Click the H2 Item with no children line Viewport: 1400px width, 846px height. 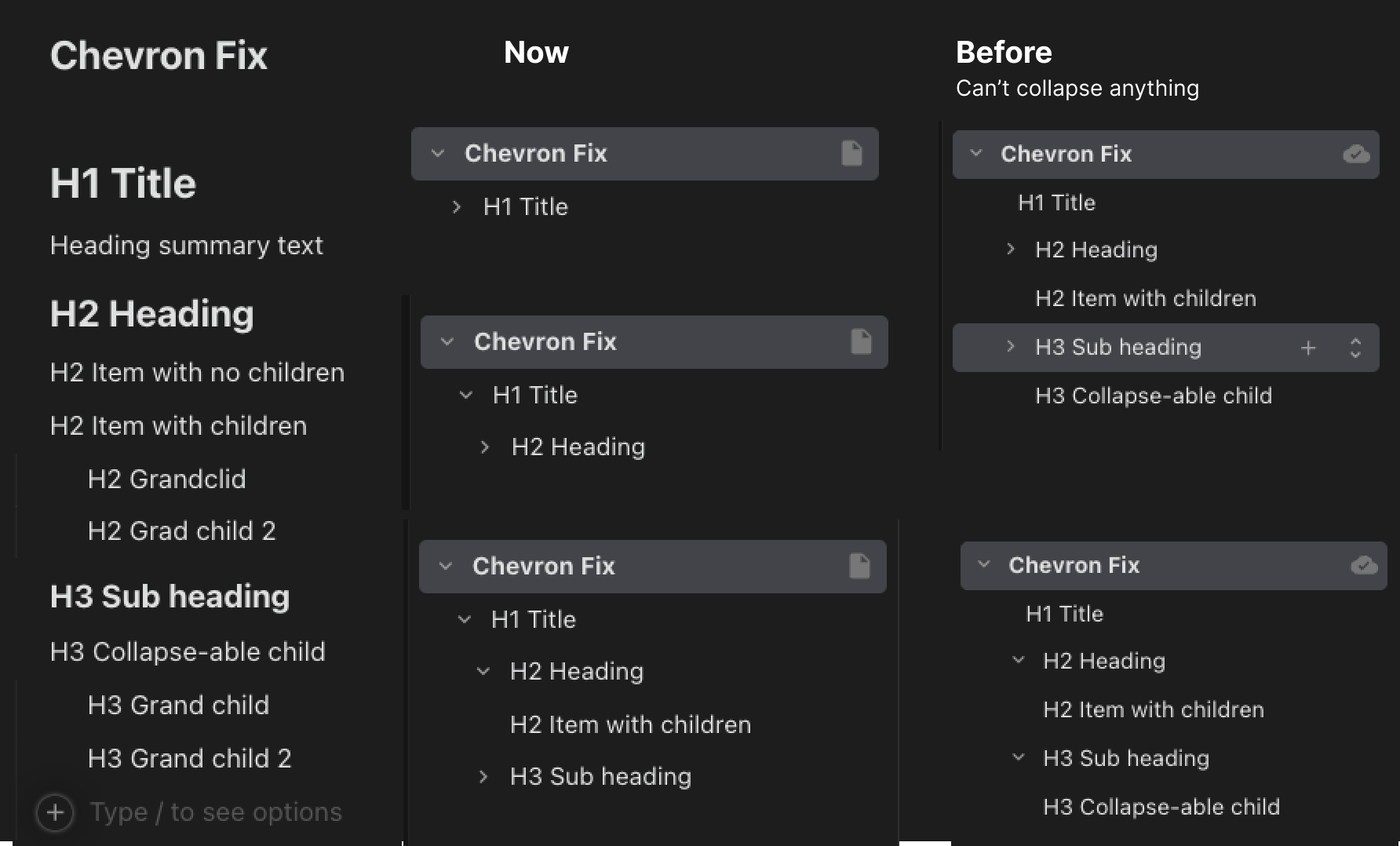coord(197,372)
